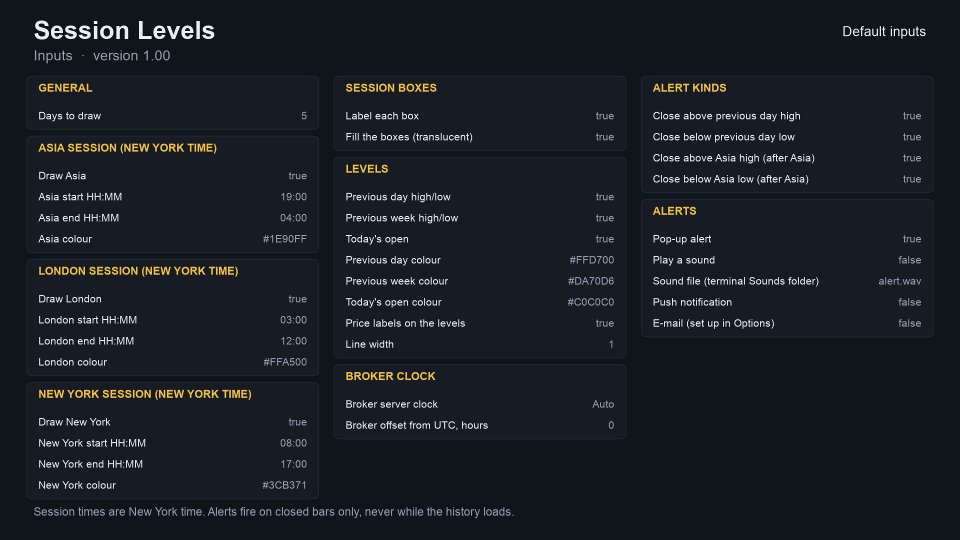The height and width of the screenshot is (540, 960).
Task: Click the London start HH:MM label
Action: (x=88, y=320)
